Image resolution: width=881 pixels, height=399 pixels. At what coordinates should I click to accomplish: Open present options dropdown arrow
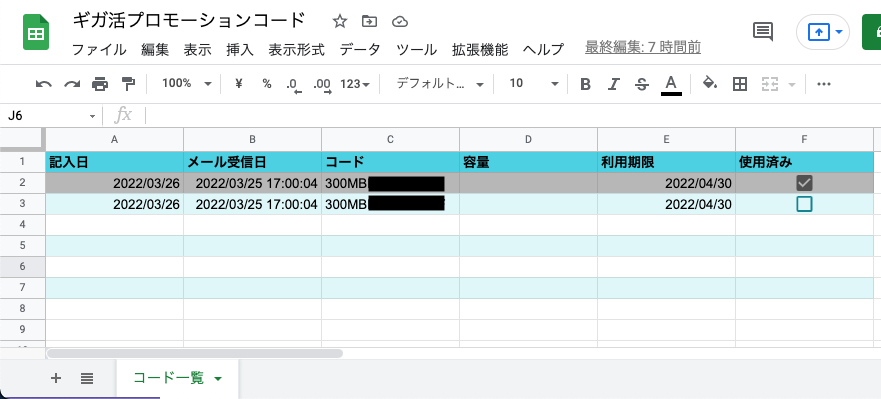coord(839,32)
